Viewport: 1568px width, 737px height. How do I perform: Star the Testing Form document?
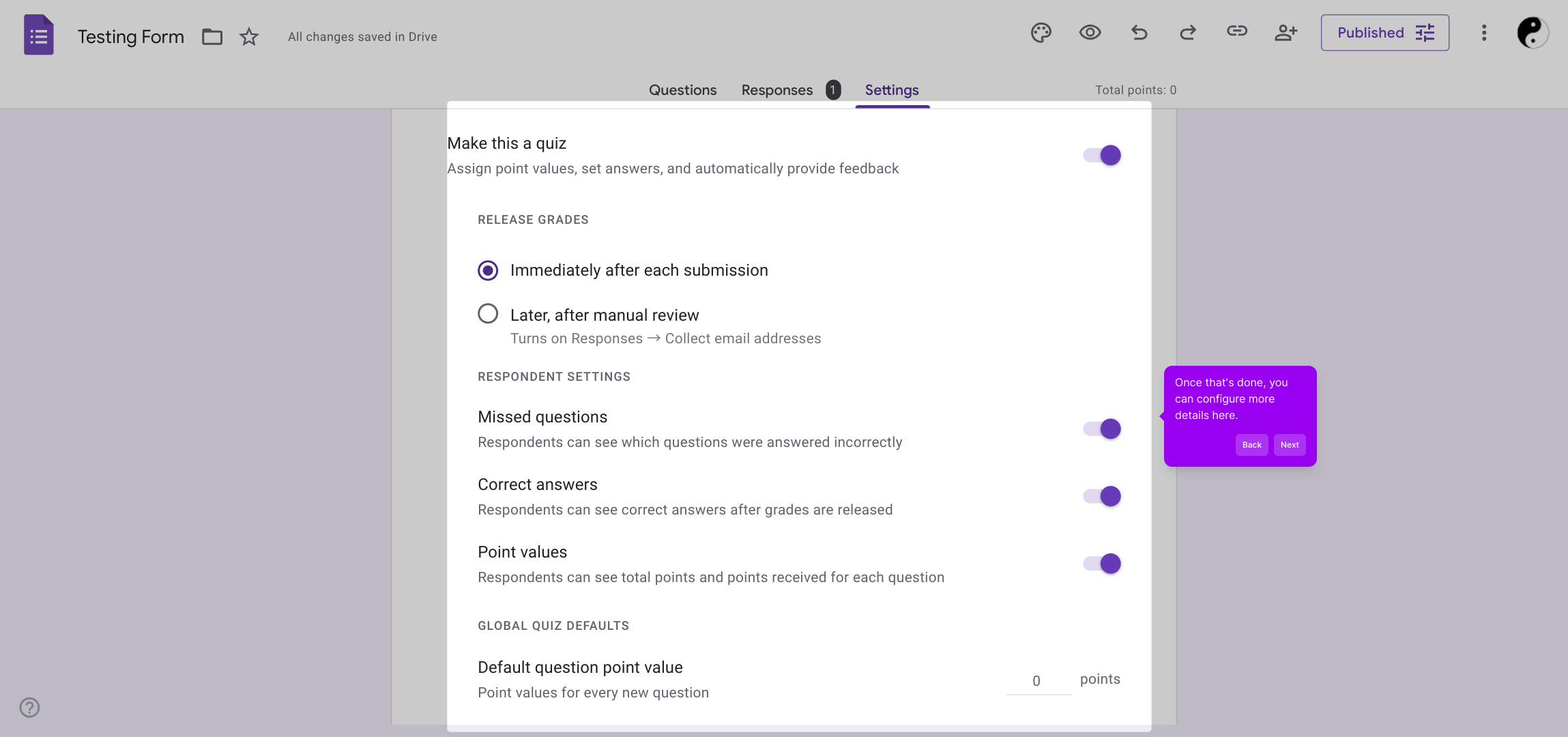click(249, 37)
